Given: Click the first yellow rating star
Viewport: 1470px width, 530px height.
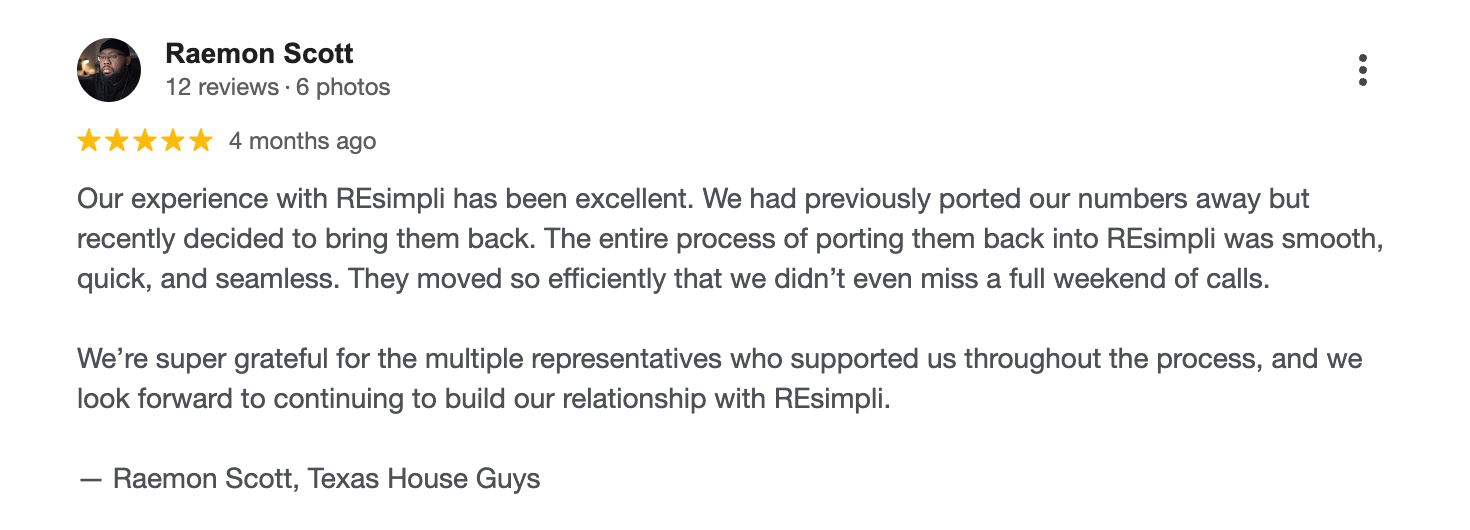Looking at the screenshot, I should tap(89, 141).
